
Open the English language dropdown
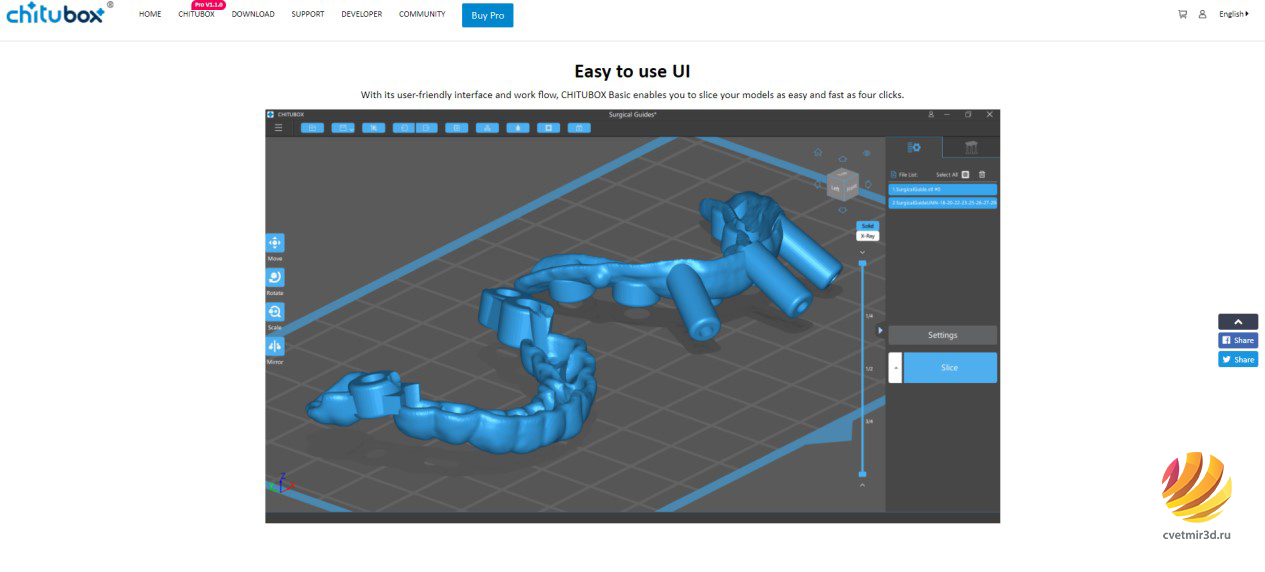point(1234,14)
